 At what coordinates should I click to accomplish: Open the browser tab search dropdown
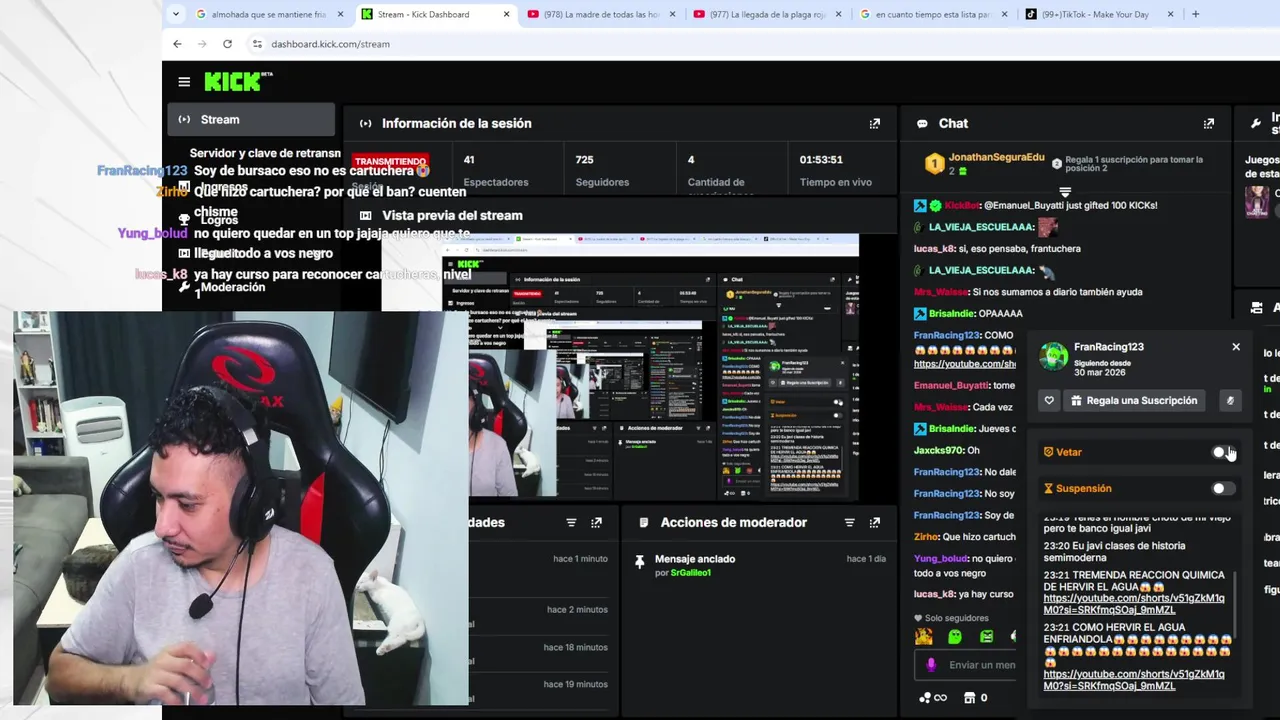pos(176,14)
